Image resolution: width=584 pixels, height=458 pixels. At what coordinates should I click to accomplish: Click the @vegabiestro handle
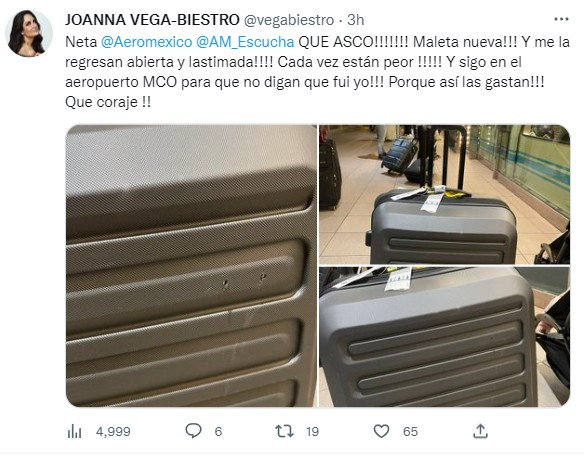289,20
